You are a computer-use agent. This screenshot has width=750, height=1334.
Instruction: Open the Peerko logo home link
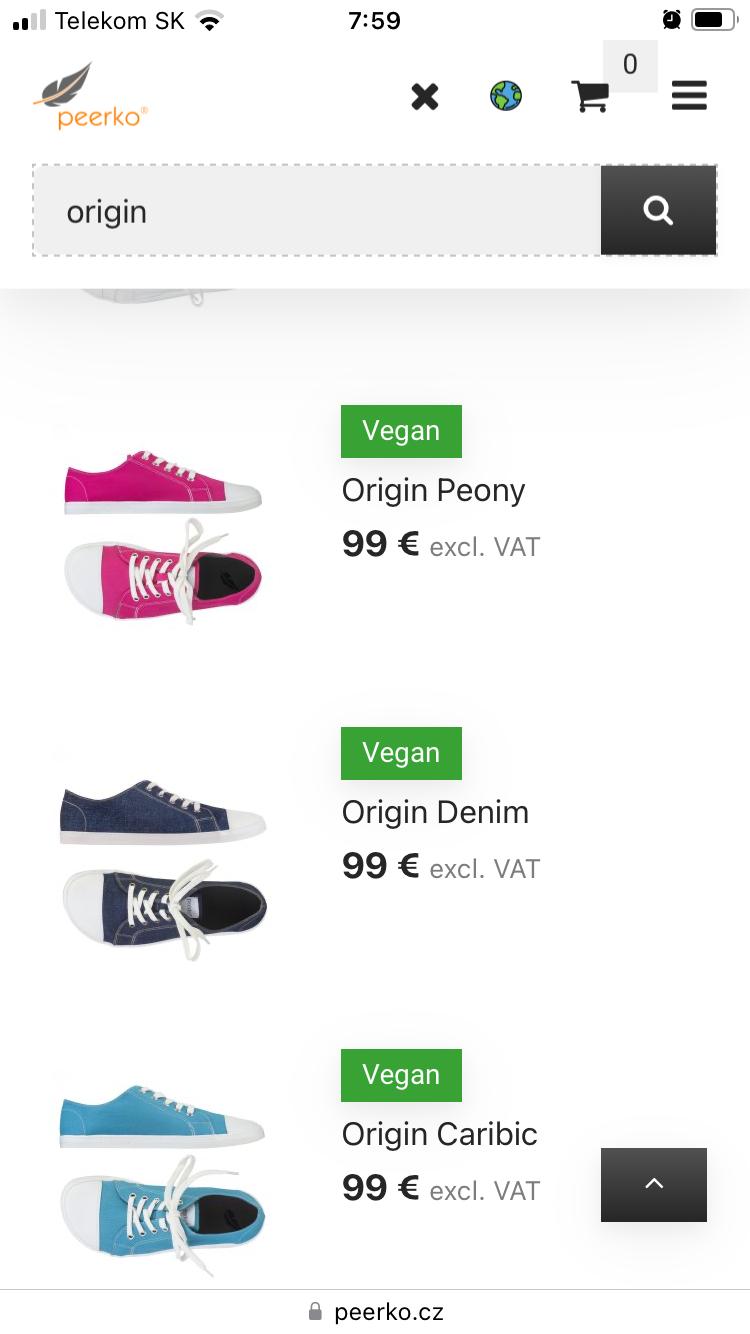pyautogui.click(x=90, y=97)
